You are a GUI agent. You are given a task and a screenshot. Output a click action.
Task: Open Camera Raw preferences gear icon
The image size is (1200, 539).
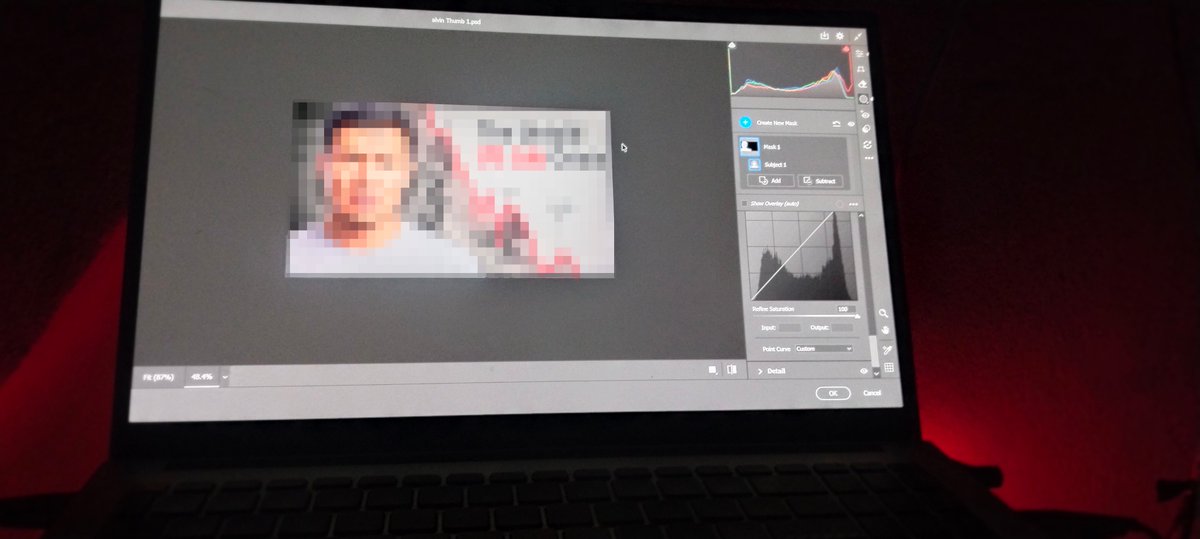(840, 36)
